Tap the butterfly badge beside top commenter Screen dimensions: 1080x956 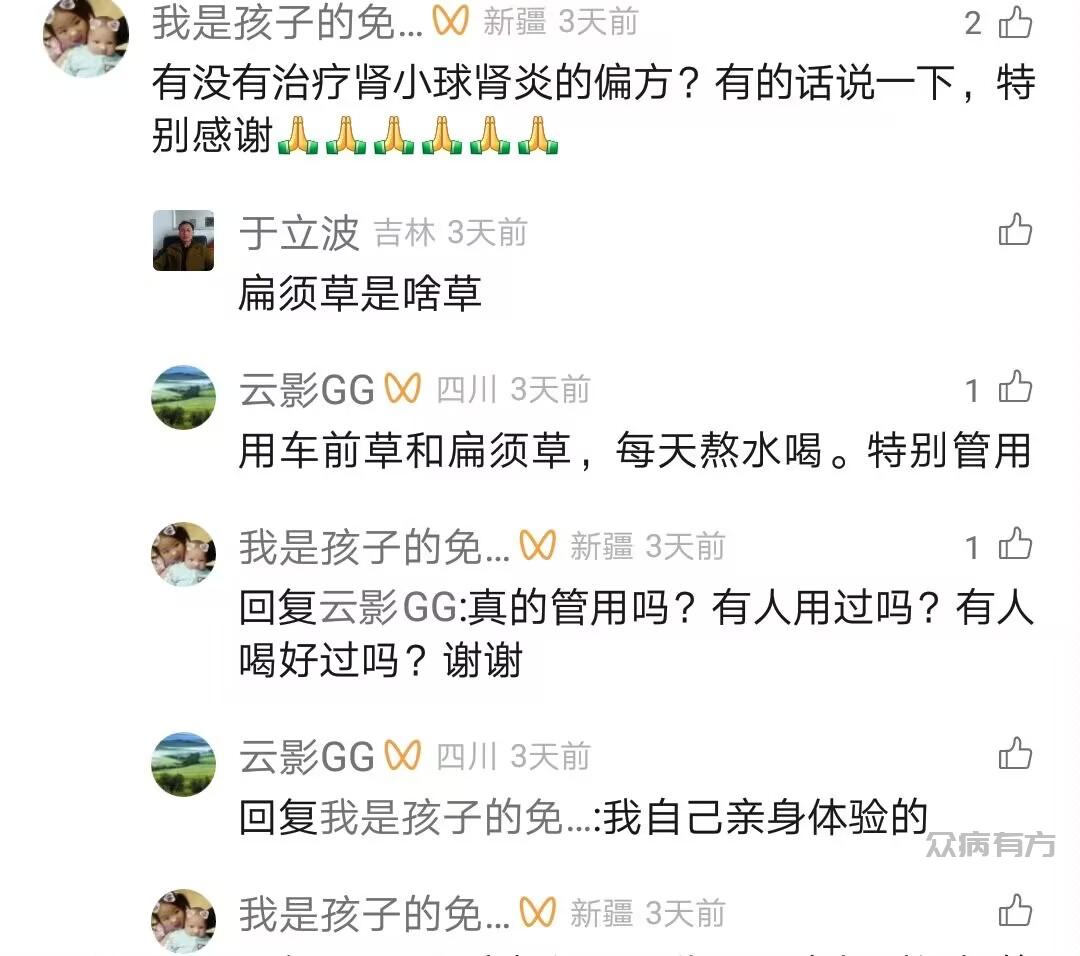click(x=450, y=20)
